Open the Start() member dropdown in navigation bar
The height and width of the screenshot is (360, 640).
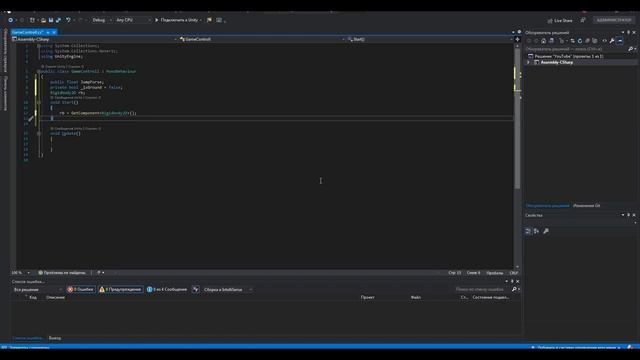point(430,40)
